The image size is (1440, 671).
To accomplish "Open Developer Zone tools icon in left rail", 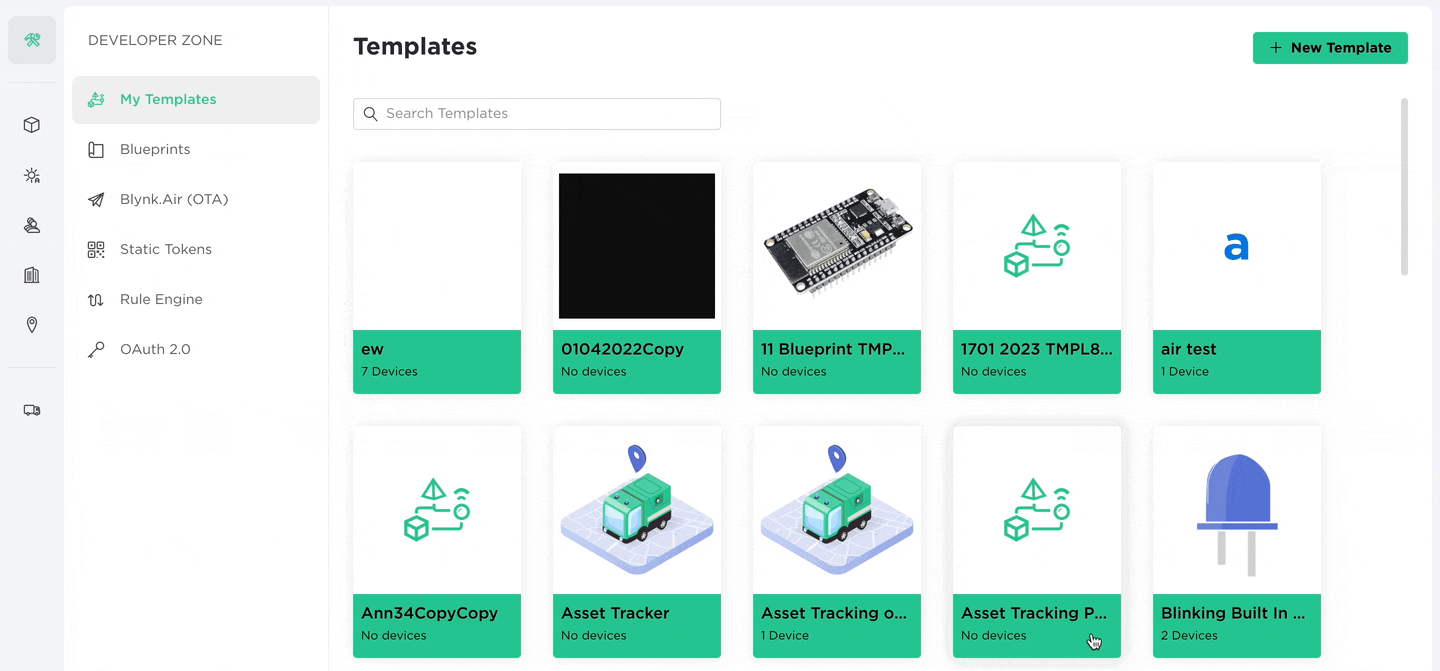I will pyautogui.click(x=32, y=40).
